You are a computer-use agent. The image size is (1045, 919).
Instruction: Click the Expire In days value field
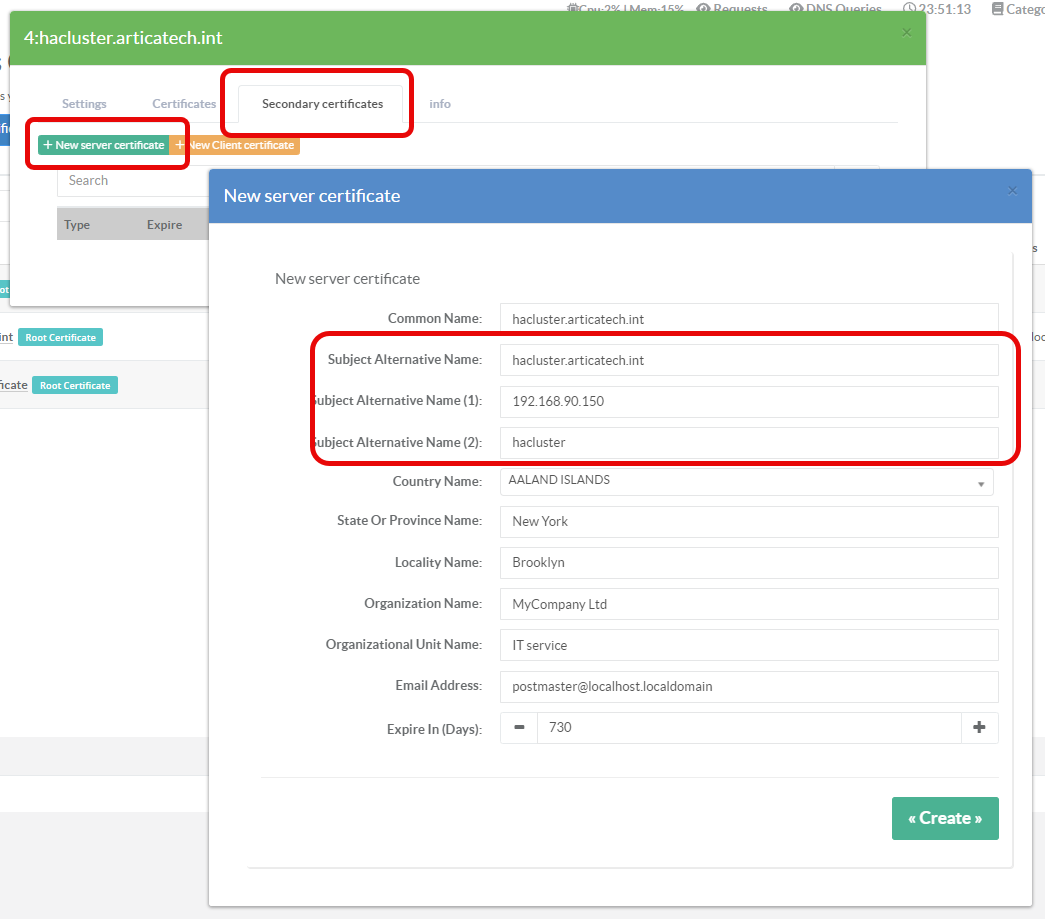(748, 728)
